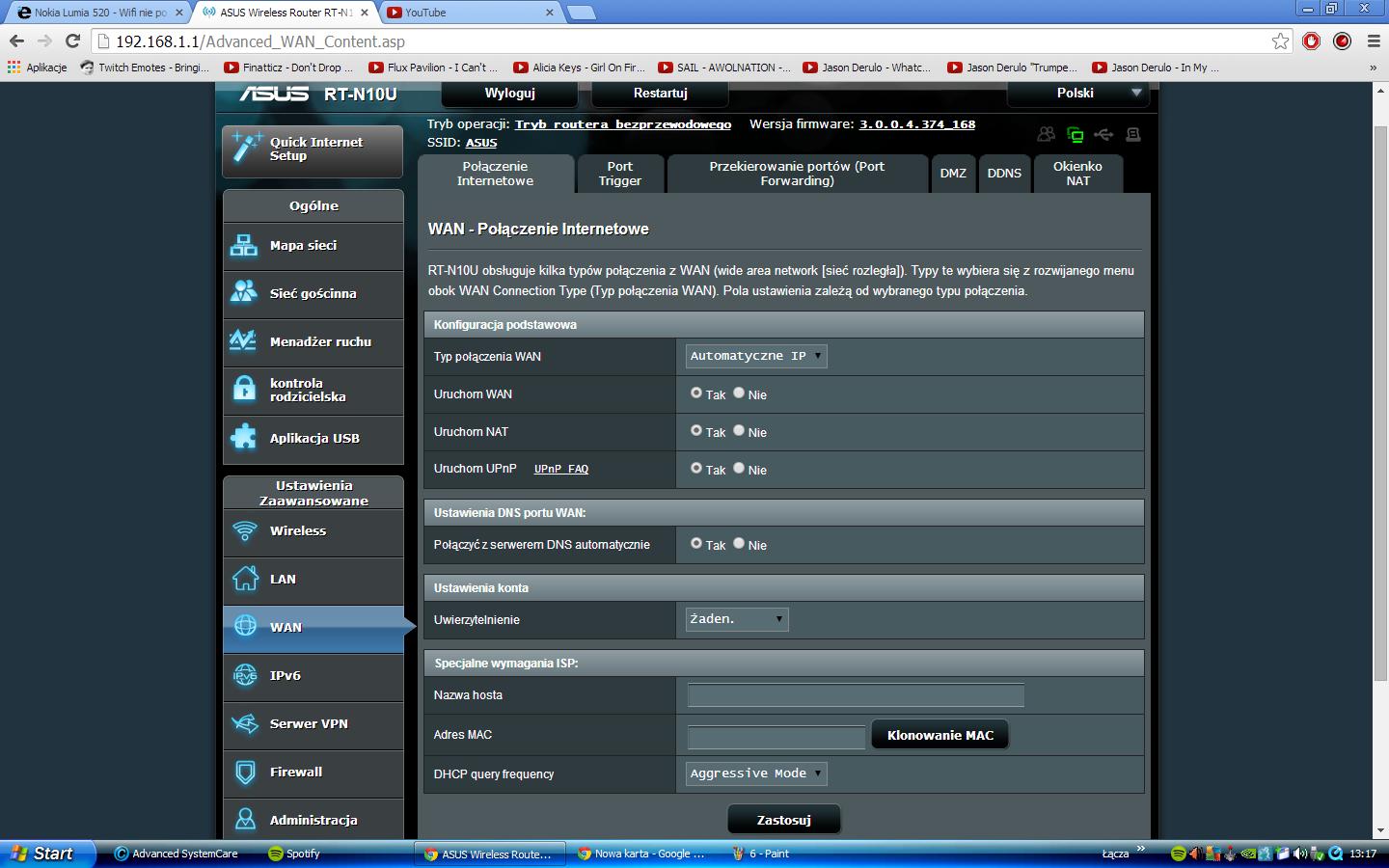Open kontrola rodzicielska parental control
1389x868 pixels.
pyautogui.click(x=313, y=391)
